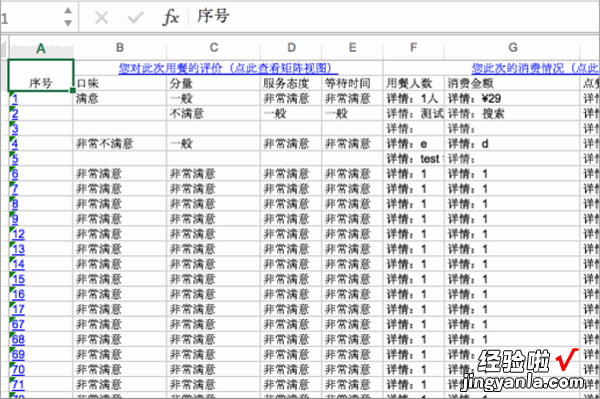The height and width of the screenshot is (399, 600).
Task: Open row link number 7
Action: (15, 189)
